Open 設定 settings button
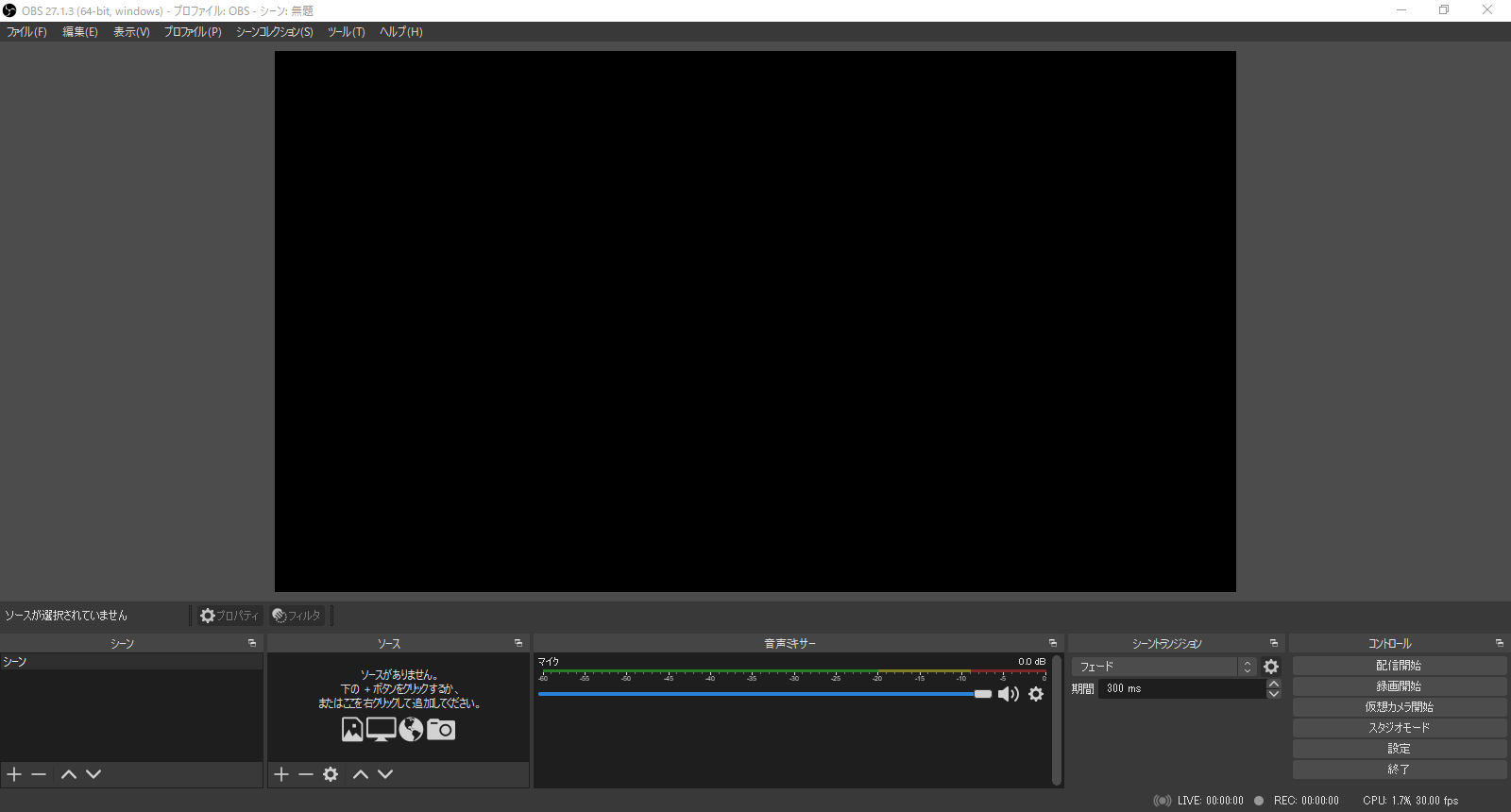The width and height of the screenshot is (1511, 812). pyautogui.click(x=1400, y=749)
